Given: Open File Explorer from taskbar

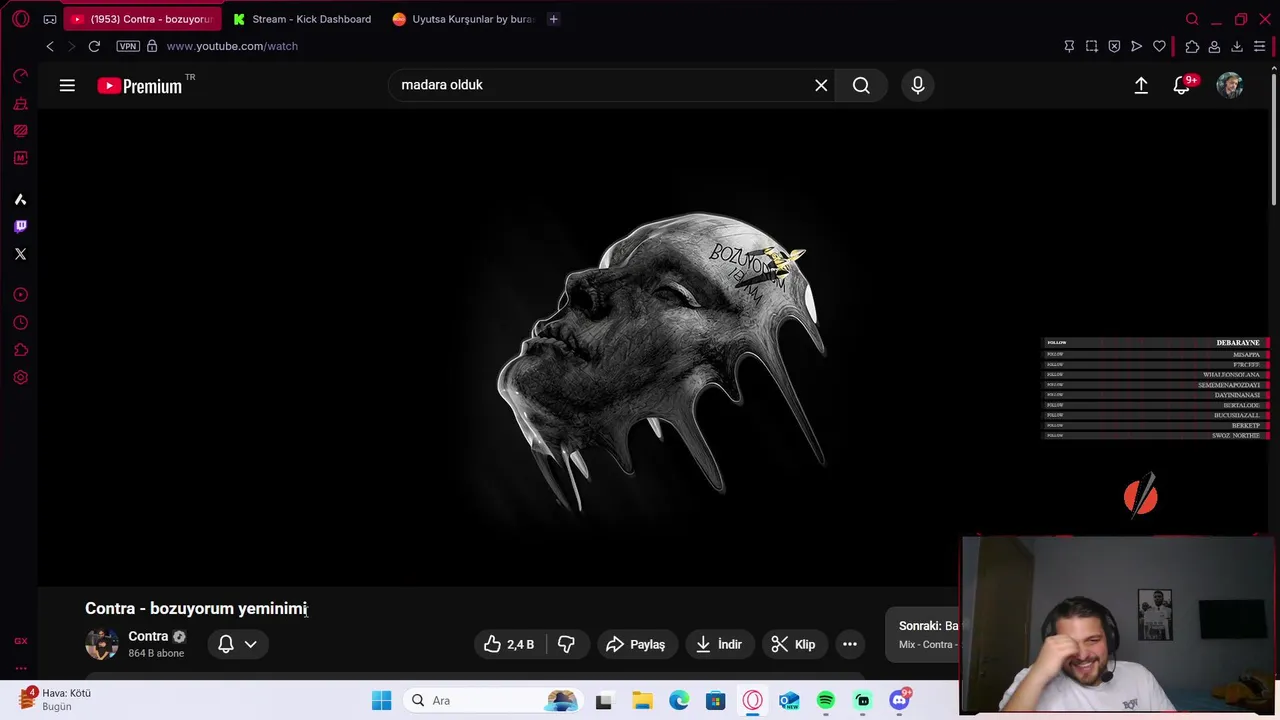Looking at the screenshot, I should (x=641, y=700).
